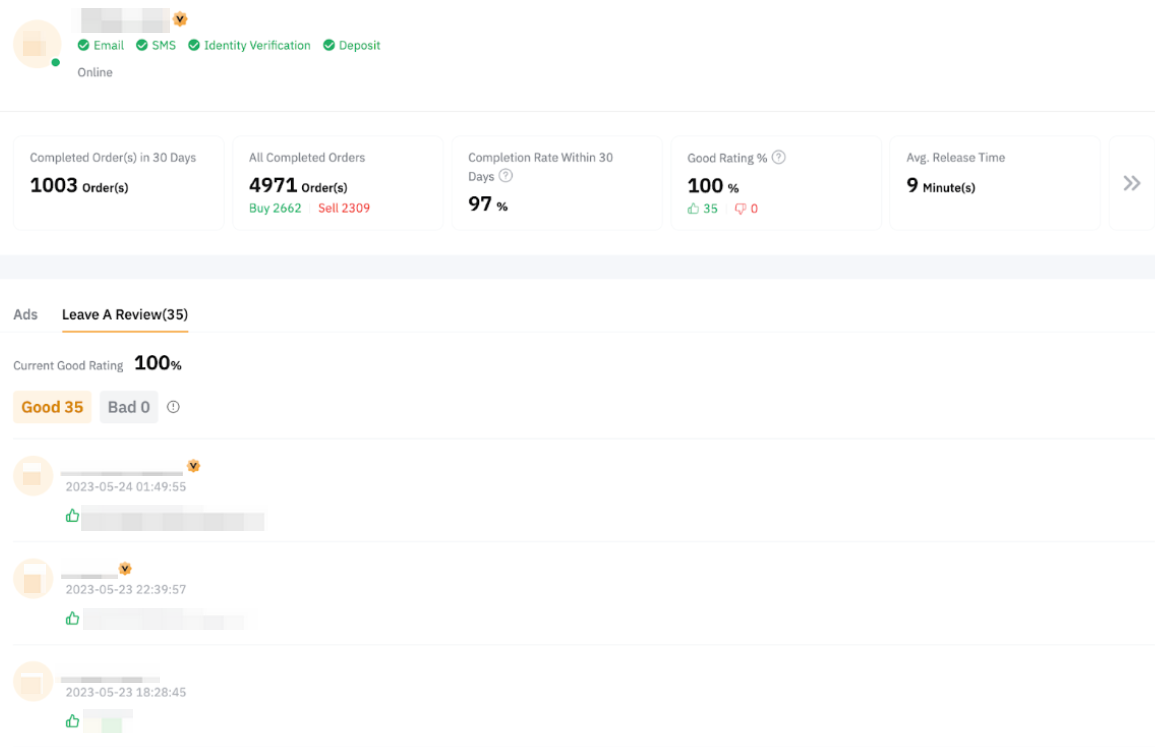Filter reviews by Good 35

(52, 407)
